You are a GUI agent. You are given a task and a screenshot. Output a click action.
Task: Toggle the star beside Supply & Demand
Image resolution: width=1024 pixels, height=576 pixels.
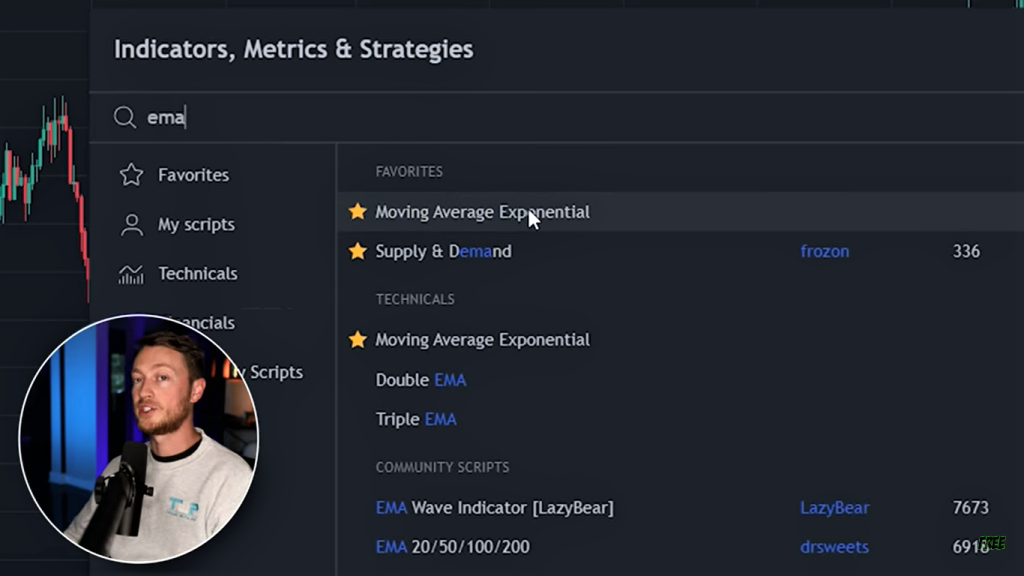pyautogui.click(x=357, y=252)
